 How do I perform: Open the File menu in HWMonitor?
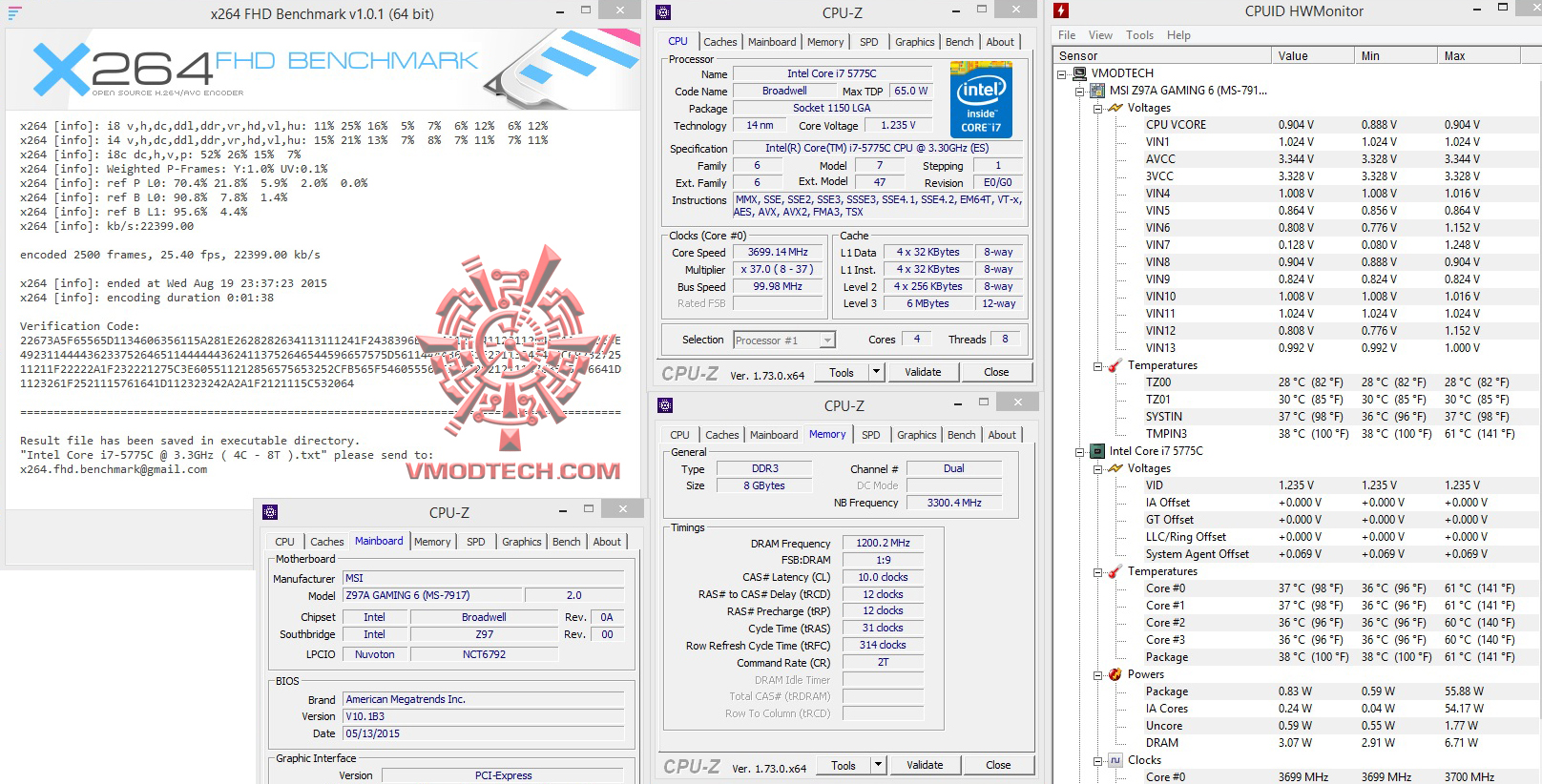tap(1067, 35)
